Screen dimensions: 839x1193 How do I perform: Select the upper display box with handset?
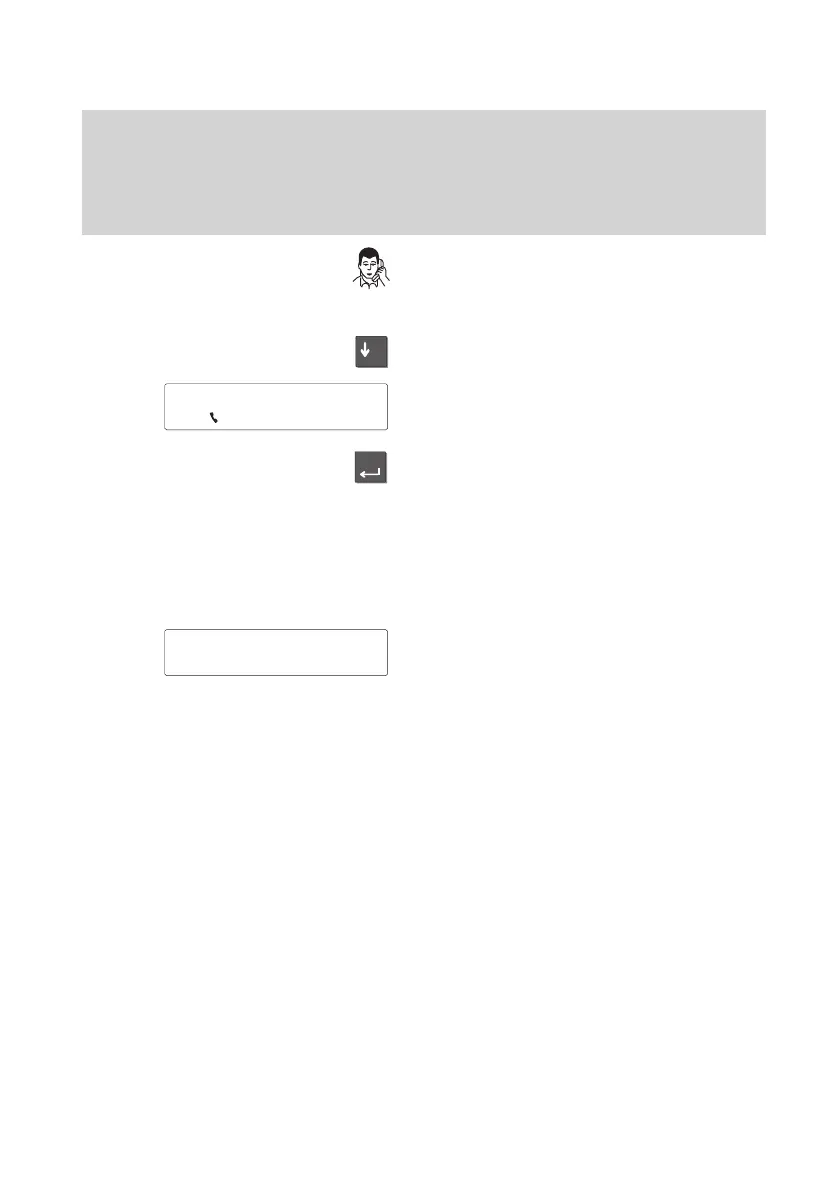tap(276, 407)
